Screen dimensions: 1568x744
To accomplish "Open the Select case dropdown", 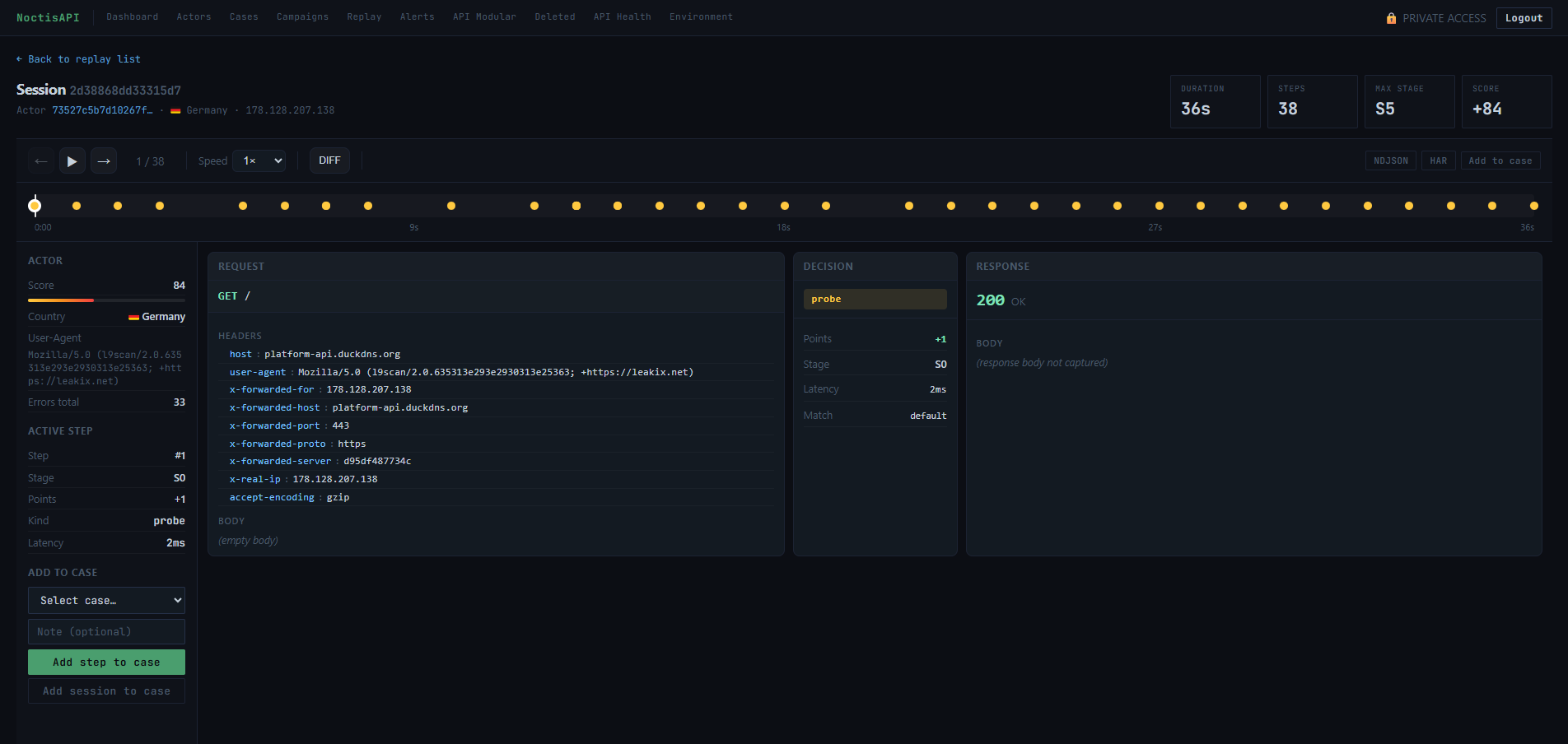I will point(106,601).
